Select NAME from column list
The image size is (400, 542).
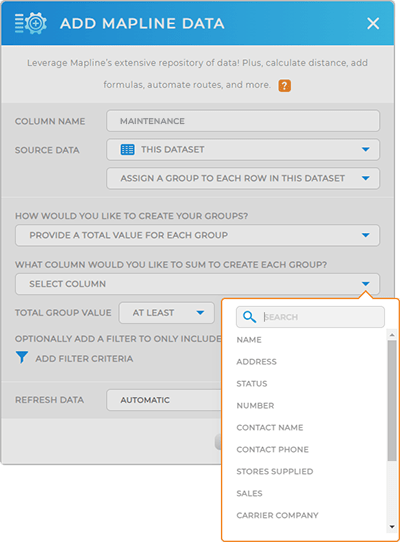(x=249, y=340)
